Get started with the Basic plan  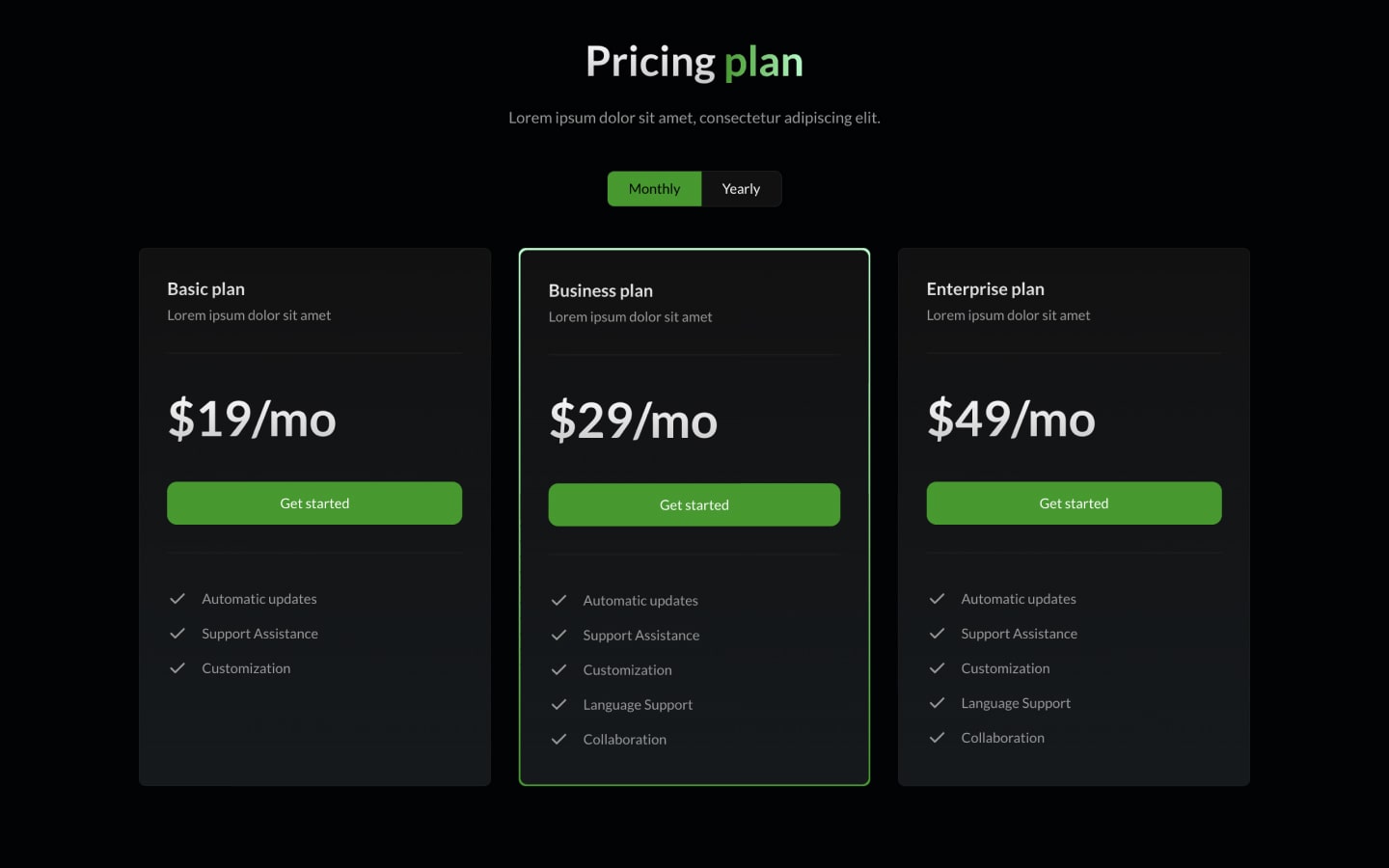pyautogui.click(x=314, y=502)
